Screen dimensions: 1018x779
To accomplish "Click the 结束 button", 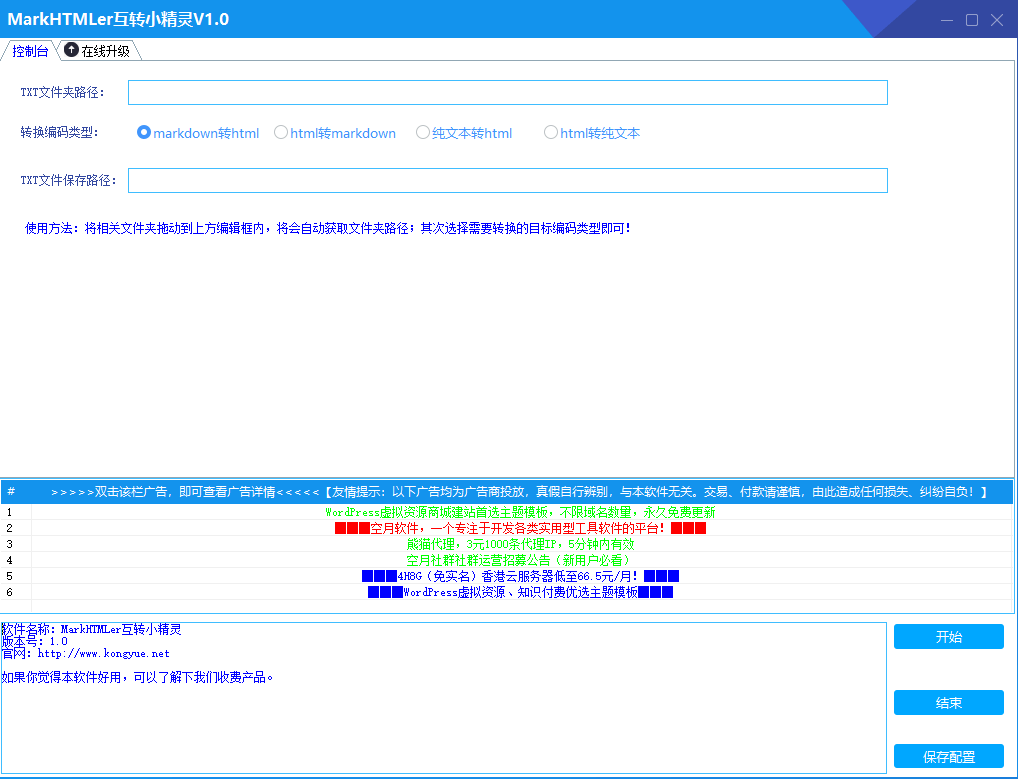I will (947, 702).
